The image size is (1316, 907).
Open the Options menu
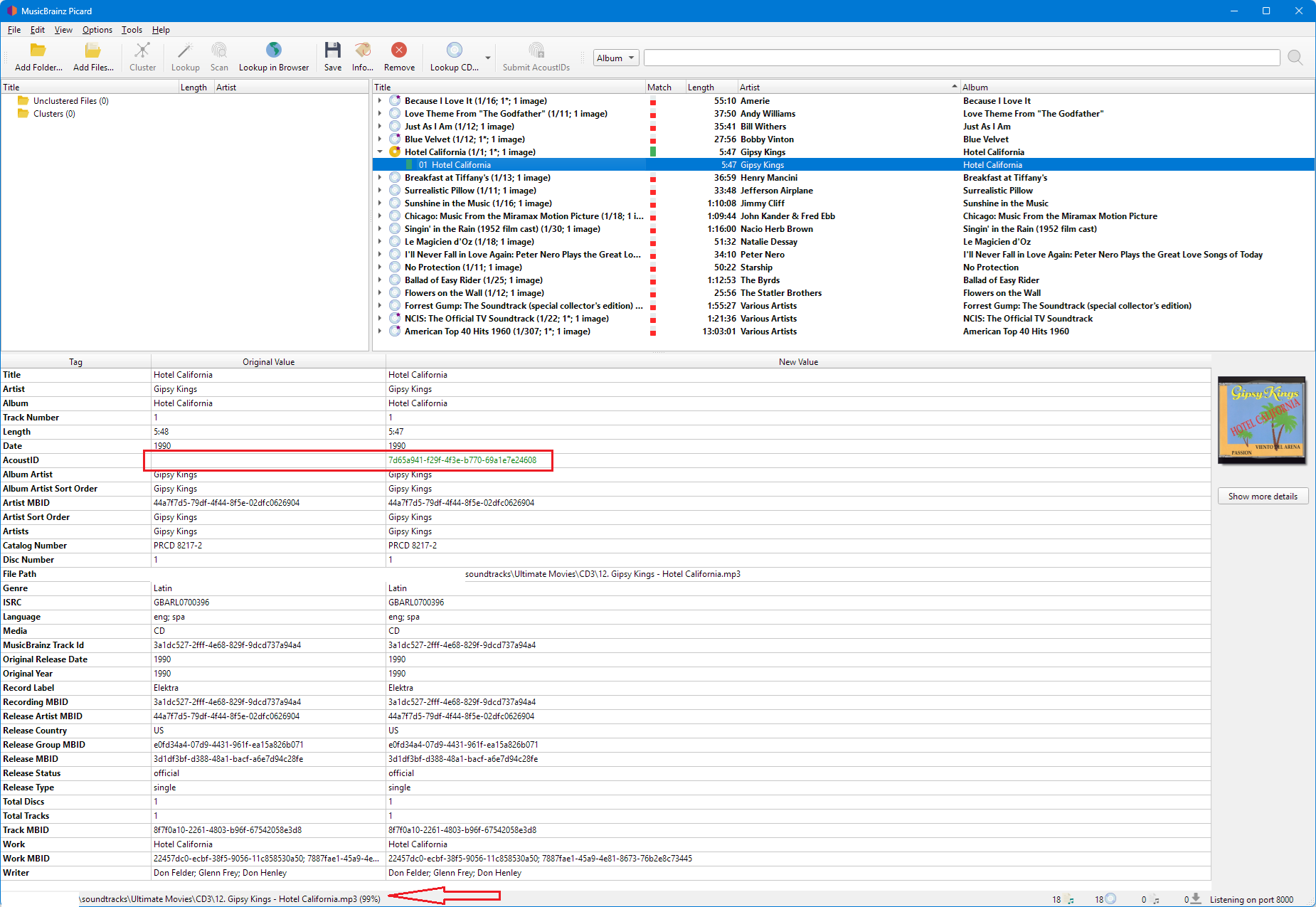click(97, 30)
